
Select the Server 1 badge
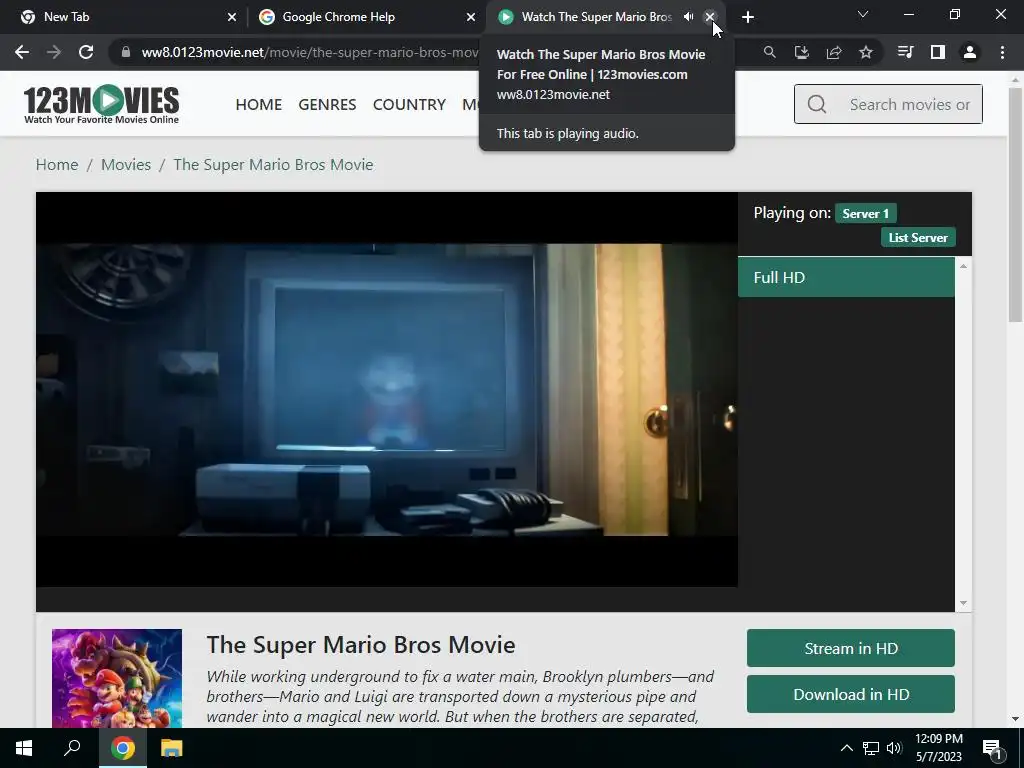[865, 214]
